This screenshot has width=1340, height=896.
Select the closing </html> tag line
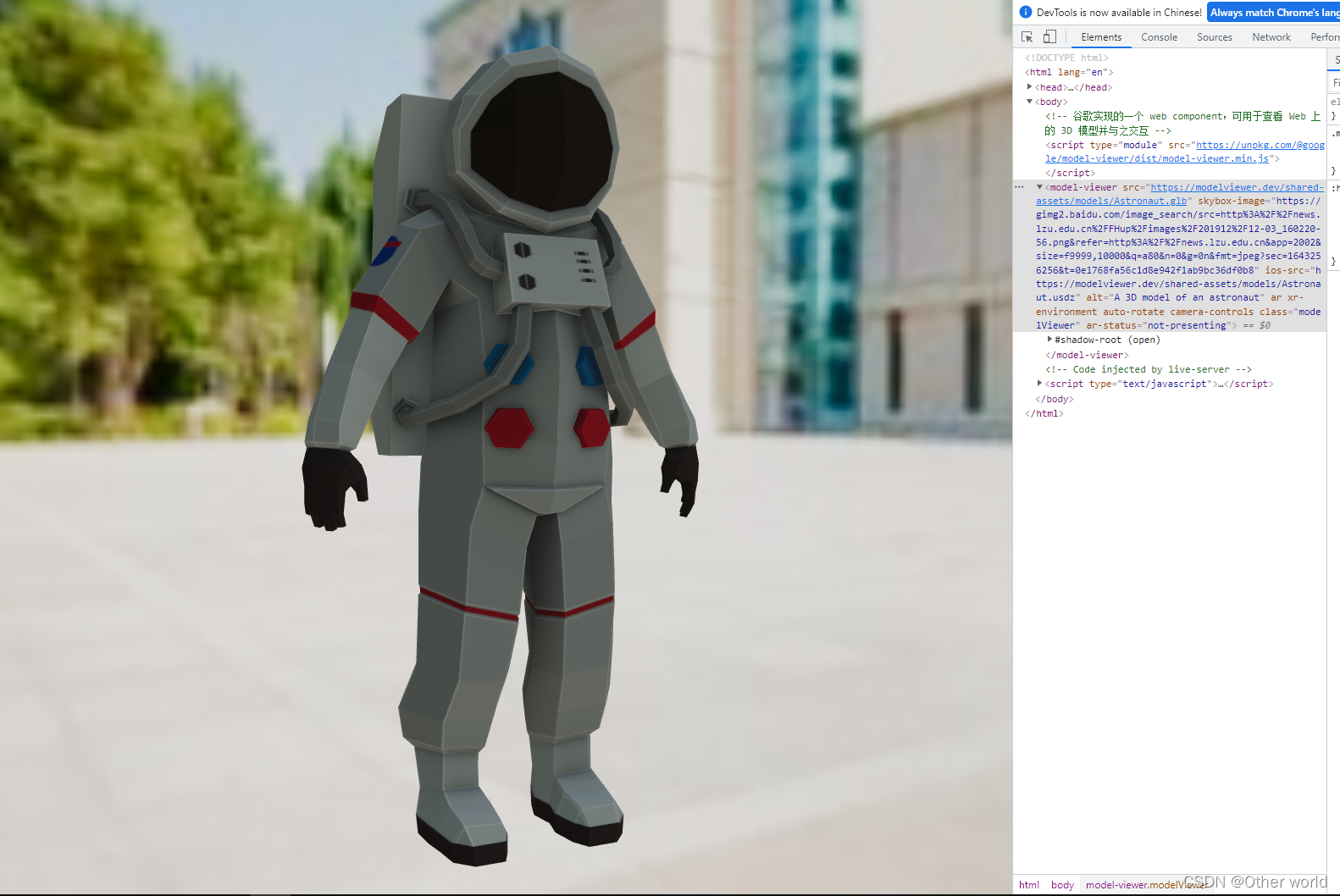pyautogui.click(x=1044, y=413)
